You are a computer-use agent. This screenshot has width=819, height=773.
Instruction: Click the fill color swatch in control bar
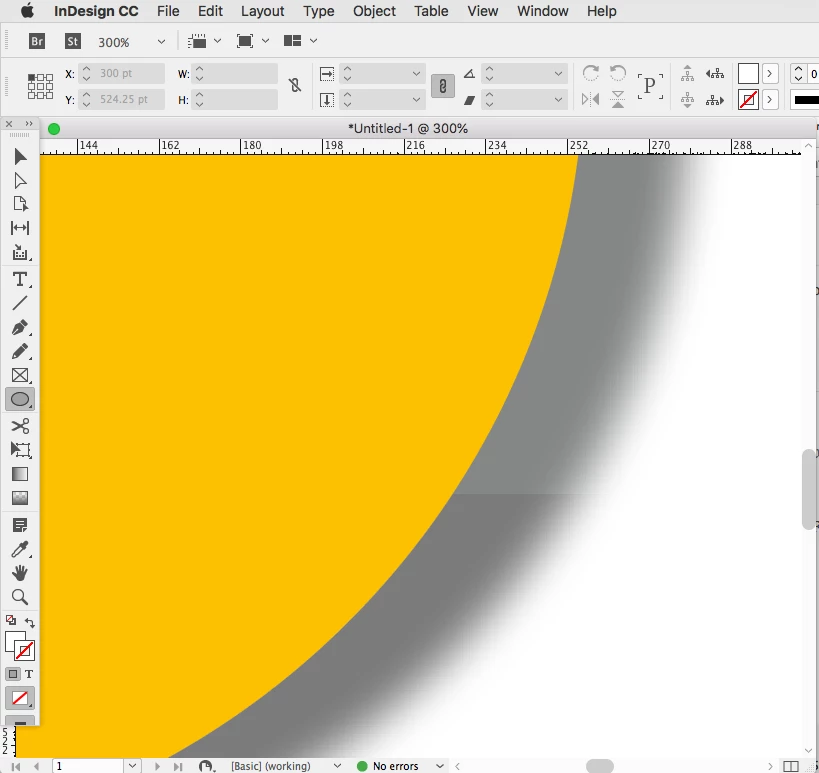[748, 74]
